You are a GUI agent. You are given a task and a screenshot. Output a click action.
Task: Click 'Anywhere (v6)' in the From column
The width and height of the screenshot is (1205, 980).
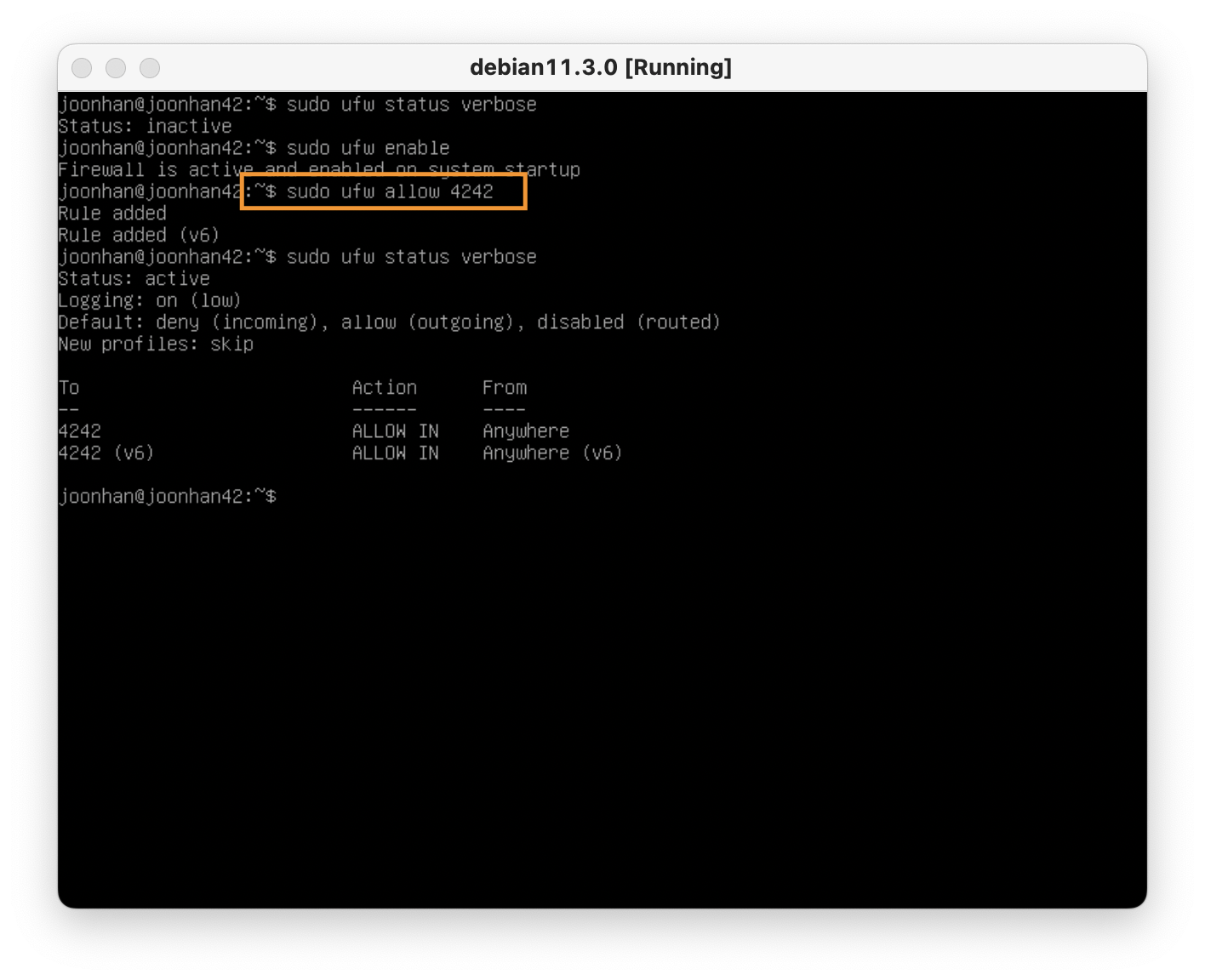tap(552, 453)
